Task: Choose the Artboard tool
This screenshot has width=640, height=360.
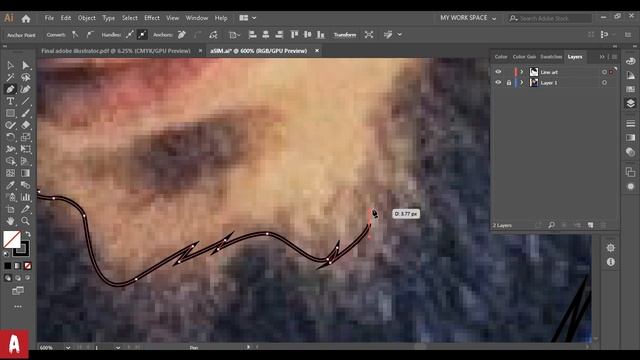Action: [x=10, y=209]
